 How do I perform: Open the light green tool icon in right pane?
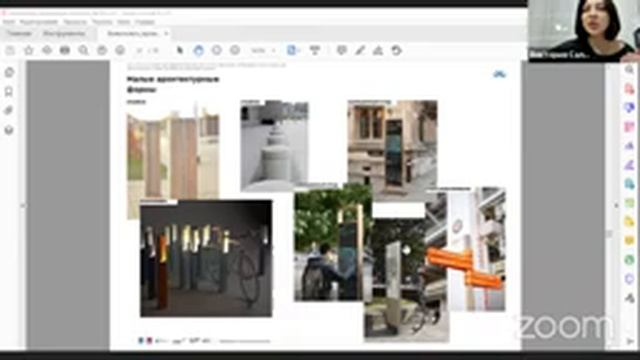tap(629, 203)
